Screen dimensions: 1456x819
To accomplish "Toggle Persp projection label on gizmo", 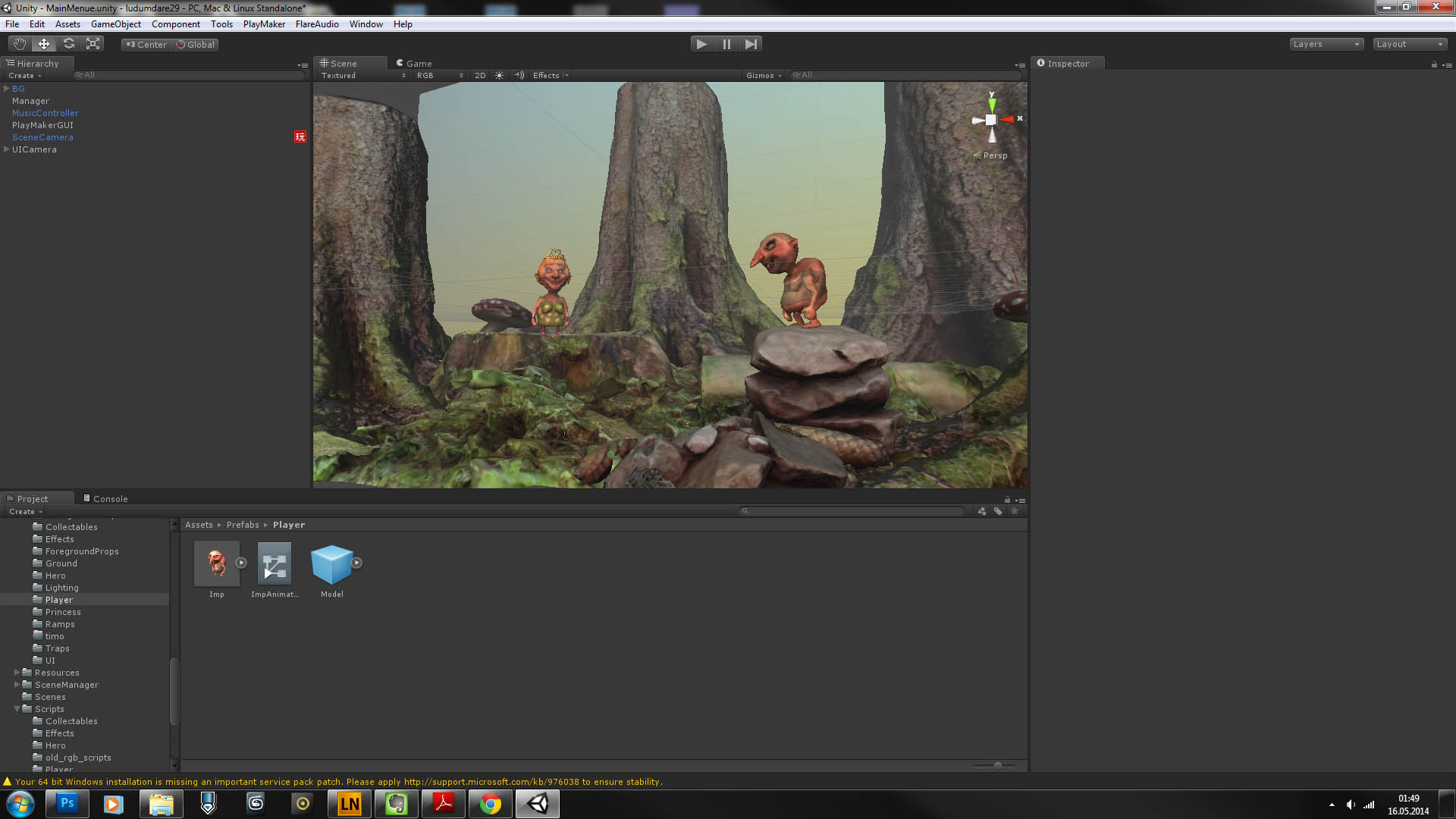I will (990, 155).
